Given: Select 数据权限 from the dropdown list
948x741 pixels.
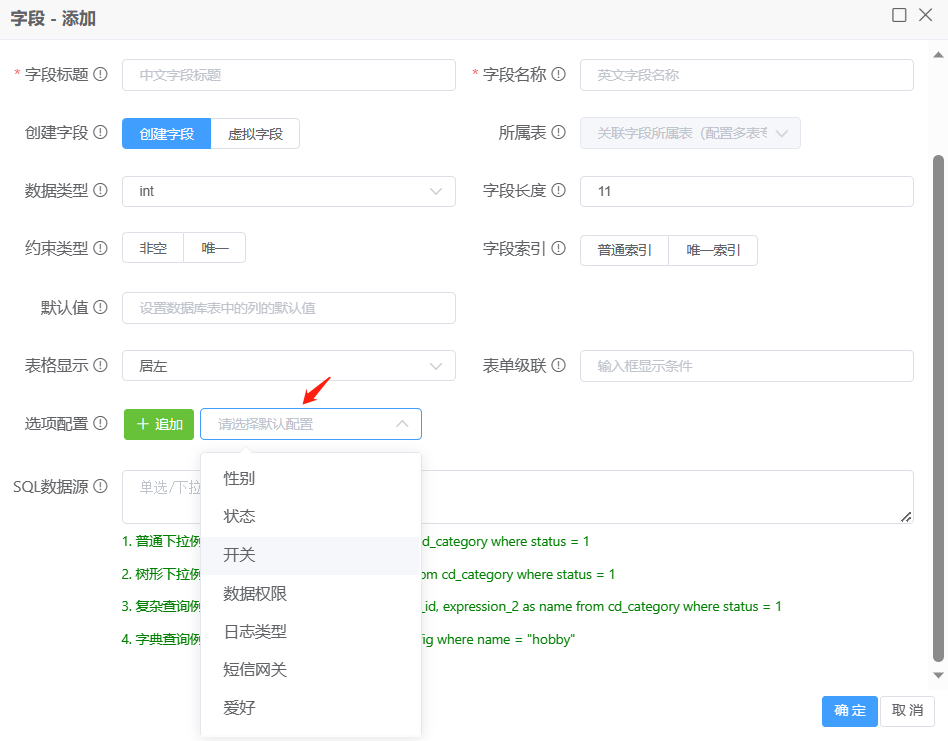Looking at the screenshot, I should (255, 594).
